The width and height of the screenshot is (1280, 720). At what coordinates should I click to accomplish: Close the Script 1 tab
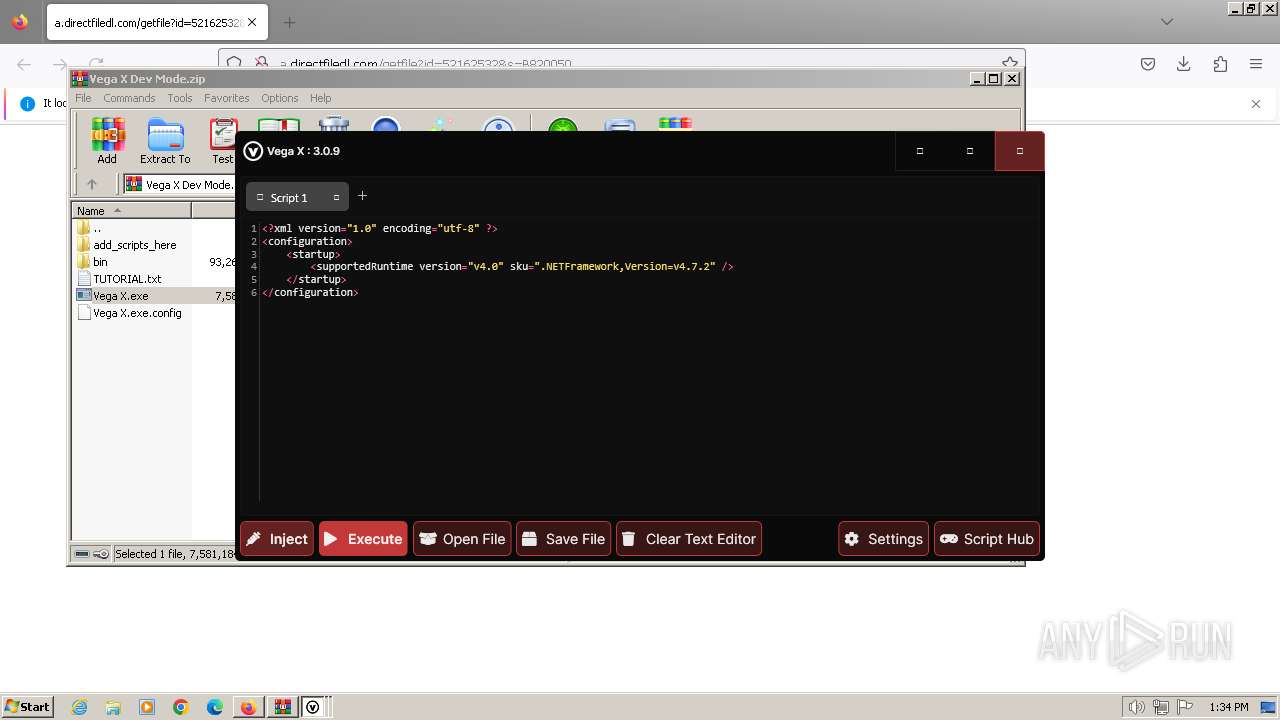point(336,198)
